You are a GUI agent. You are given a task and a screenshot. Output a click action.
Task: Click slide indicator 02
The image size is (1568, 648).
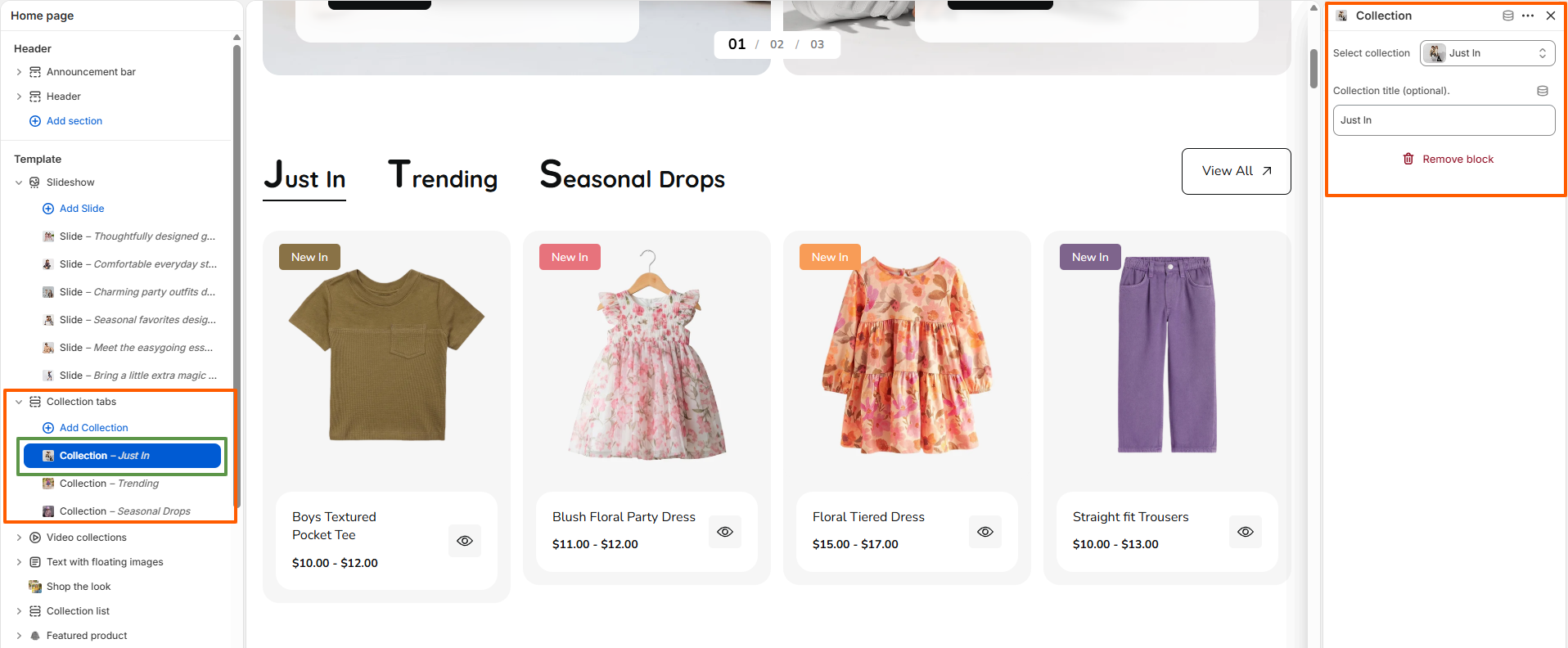pos(777,44)
